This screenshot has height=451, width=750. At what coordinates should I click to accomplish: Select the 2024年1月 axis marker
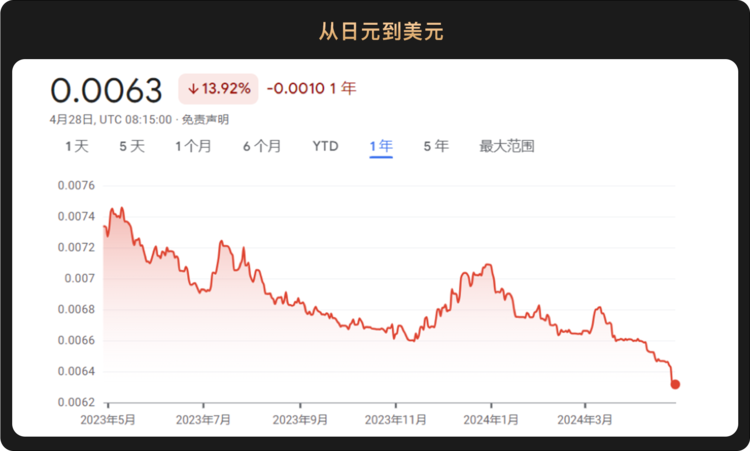tap(491, 420)
